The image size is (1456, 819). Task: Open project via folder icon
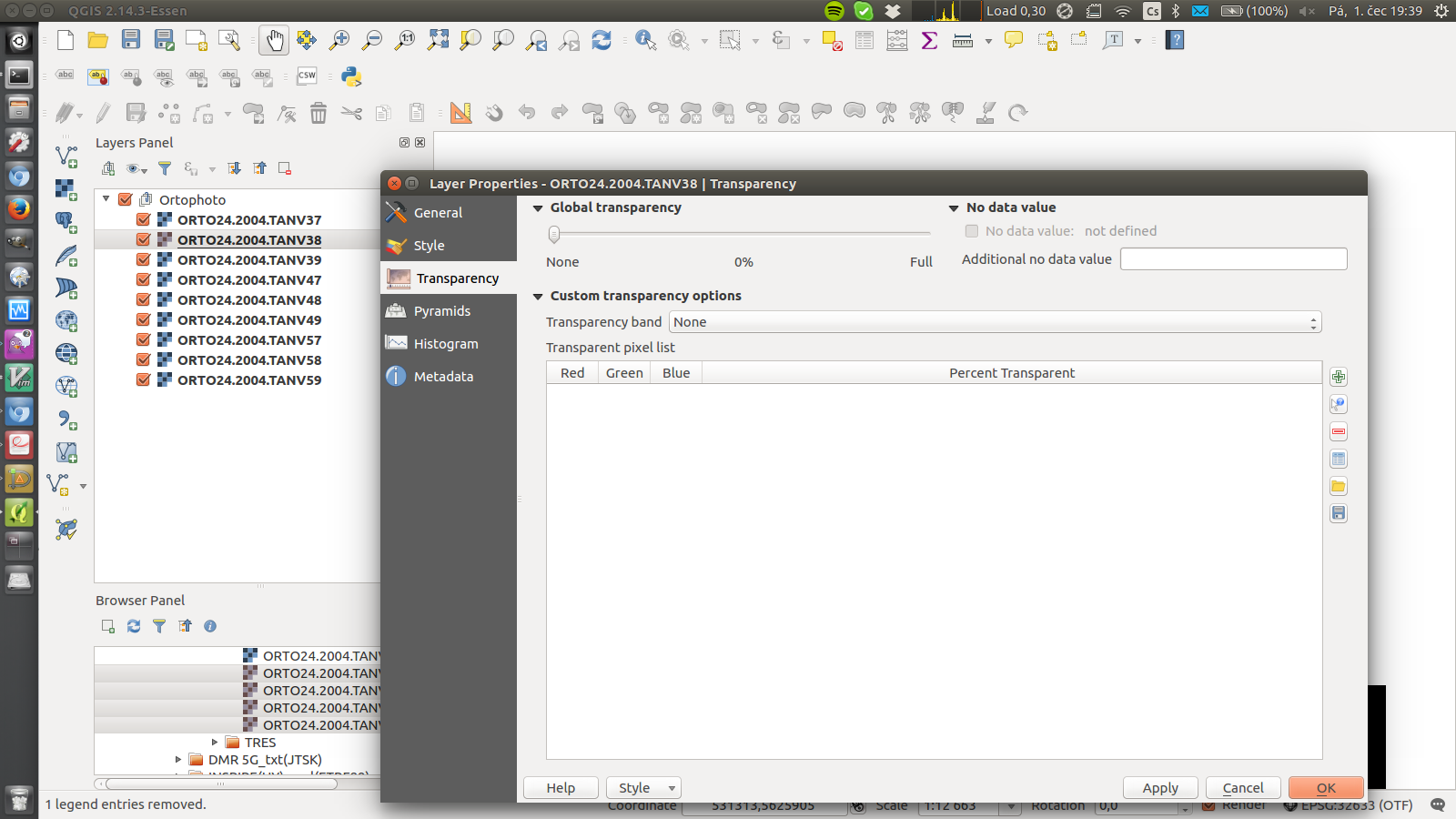98,40
